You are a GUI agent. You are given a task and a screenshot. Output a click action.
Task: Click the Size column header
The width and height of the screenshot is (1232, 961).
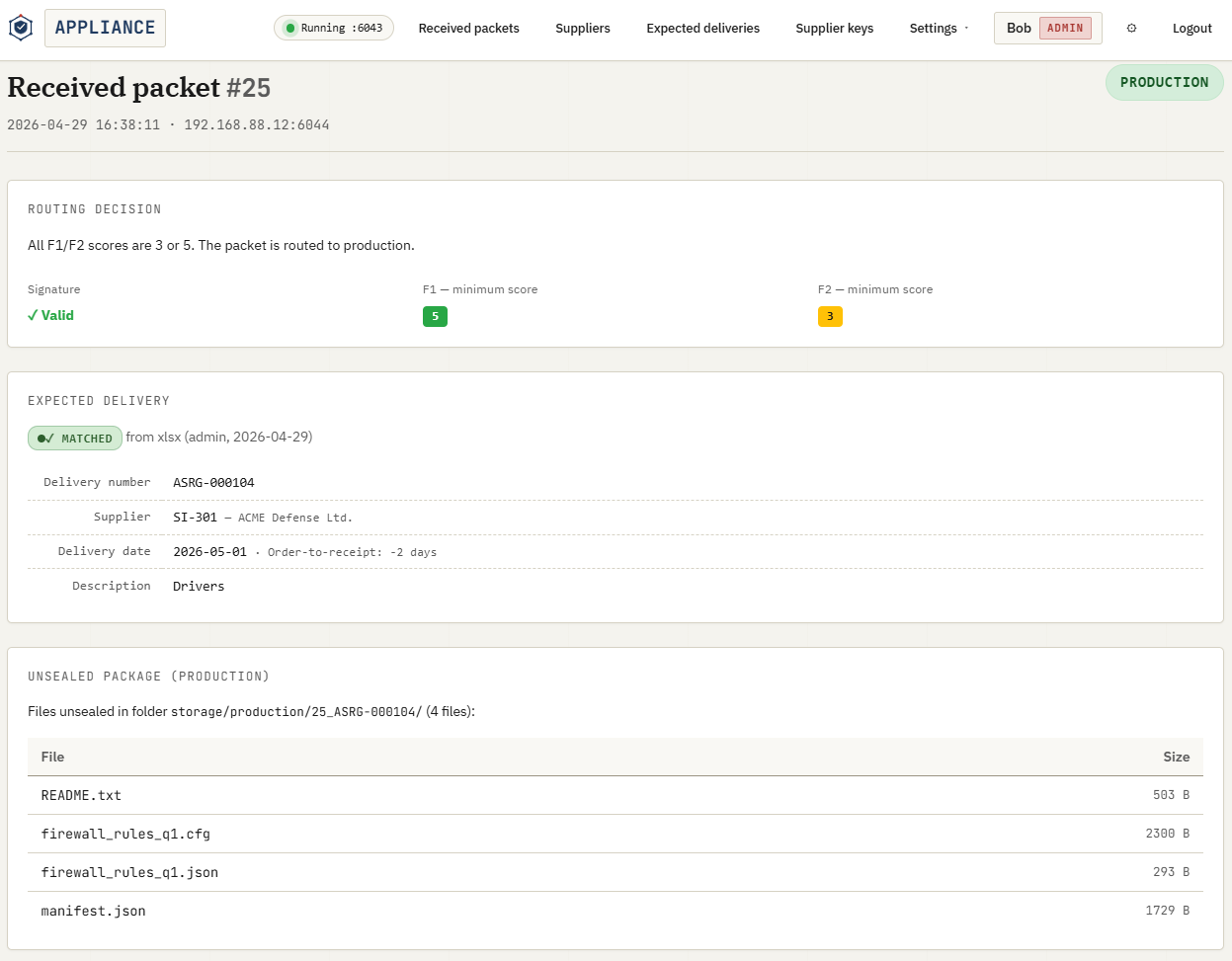click(x=1176, y=757)
